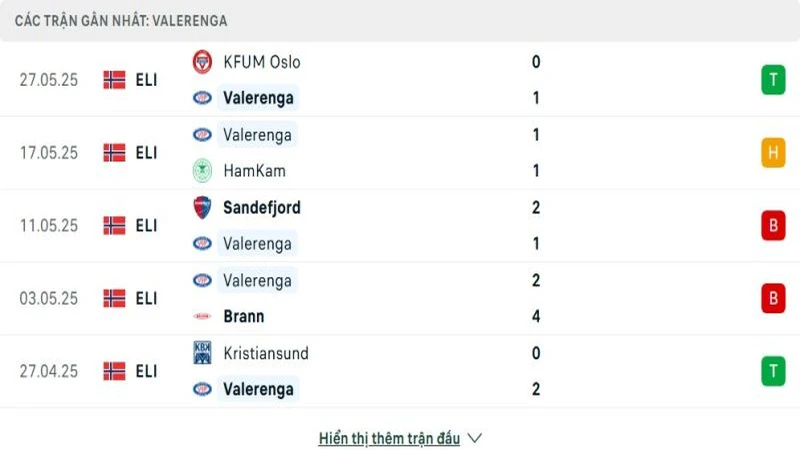Click red B badge for Sandefjord match
800x450 pixels.
coord(772,226)
